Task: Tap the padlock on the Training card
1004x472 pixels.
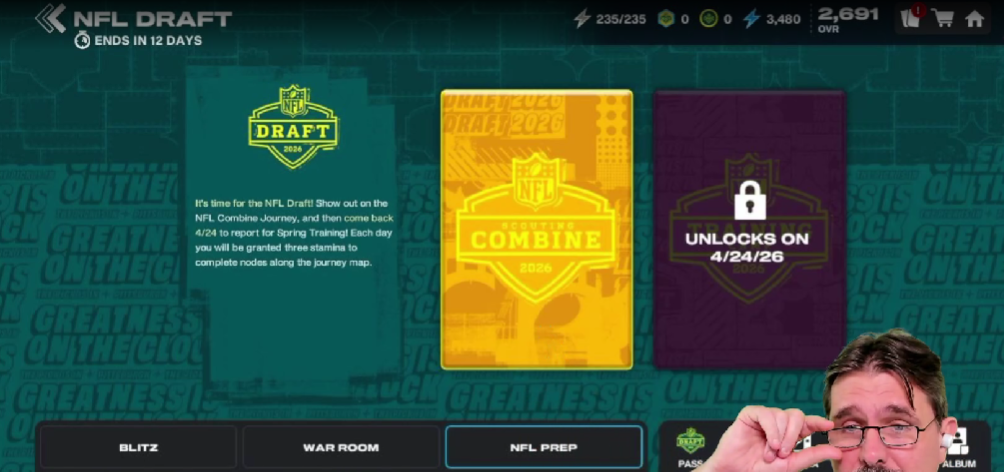Action: 750,199
